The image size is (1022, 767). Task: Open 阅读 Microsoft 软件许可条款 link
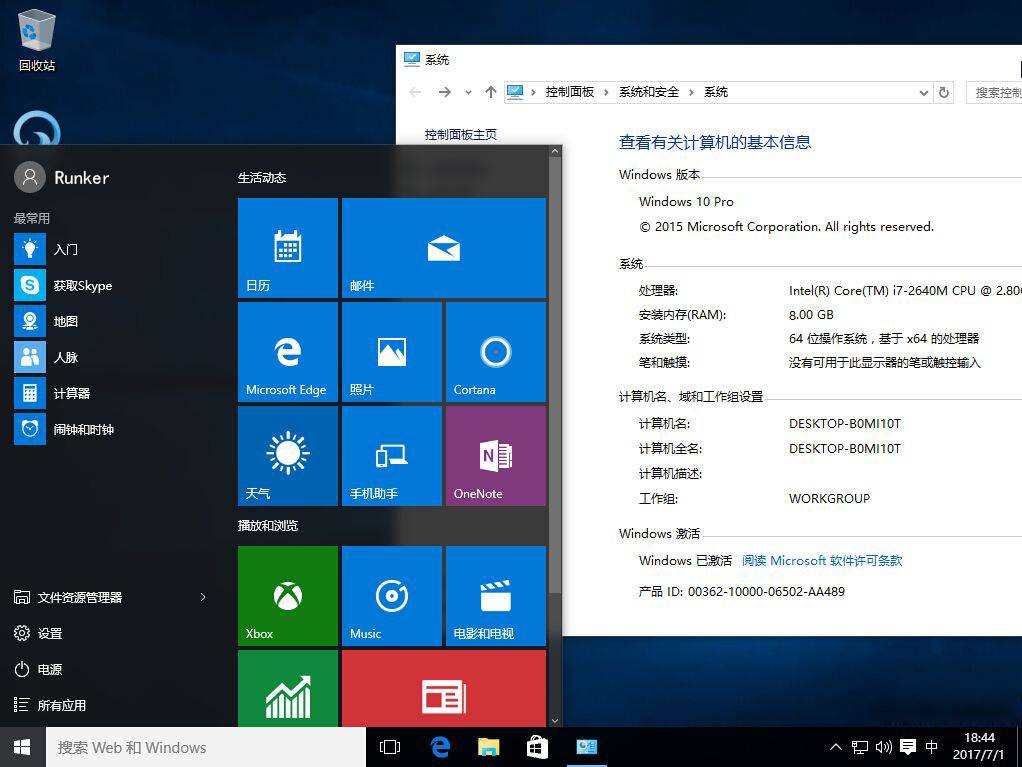[822, 560]
